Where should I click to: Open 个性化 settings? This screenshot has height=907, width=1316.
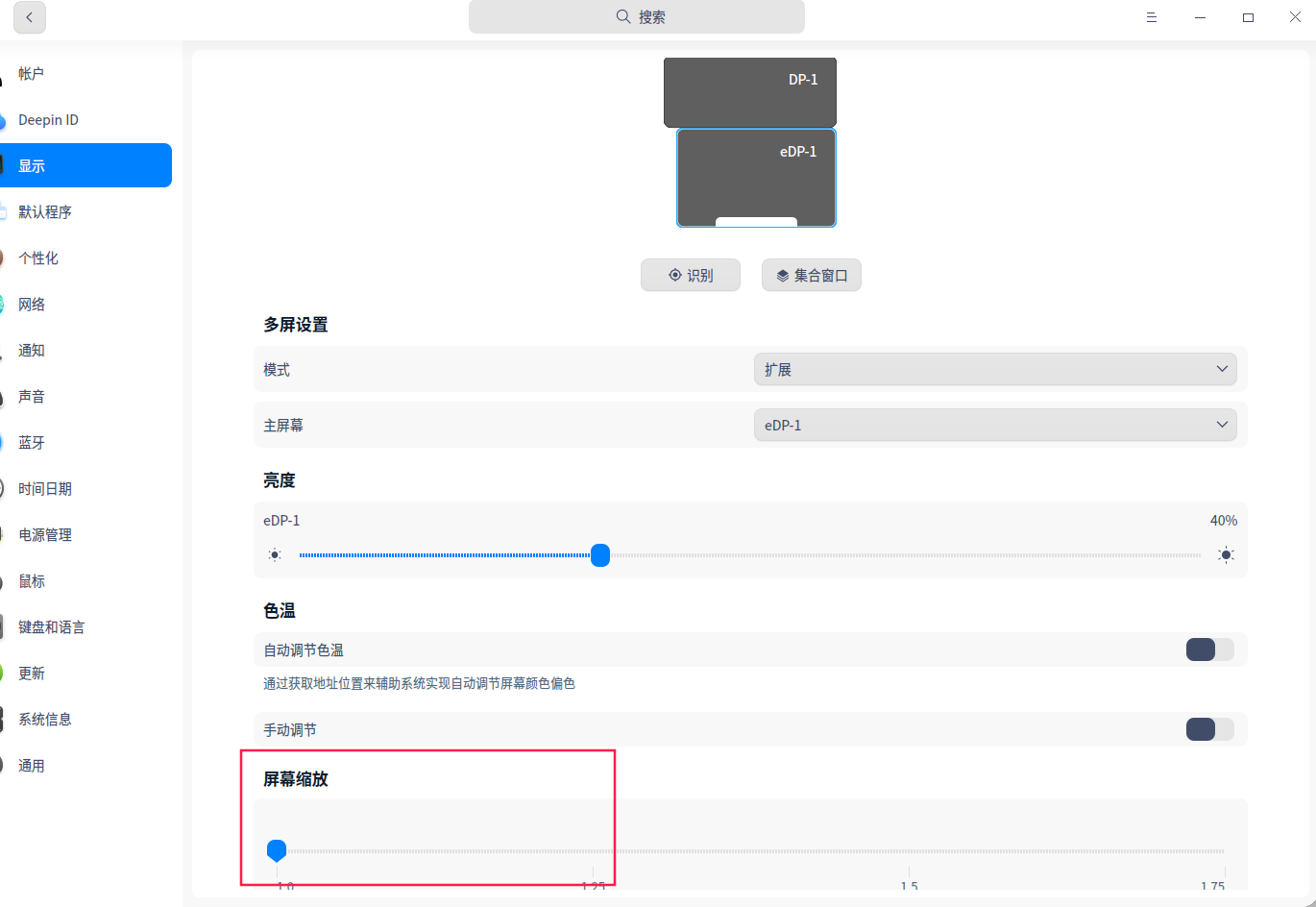pos(85,258)
